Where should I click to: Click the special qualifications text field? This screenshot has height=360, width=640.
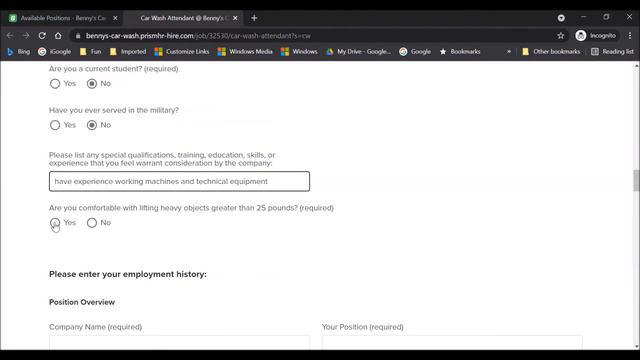(x=180, y=181)
